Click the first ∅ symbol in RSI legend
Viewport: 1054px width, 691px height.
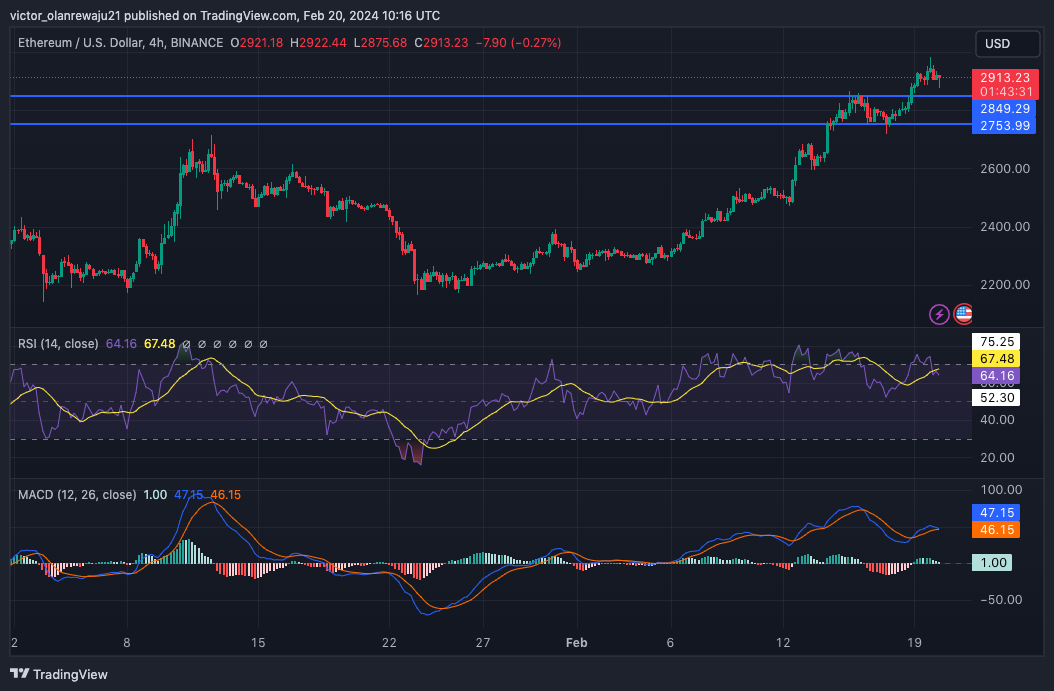(187, 344)
